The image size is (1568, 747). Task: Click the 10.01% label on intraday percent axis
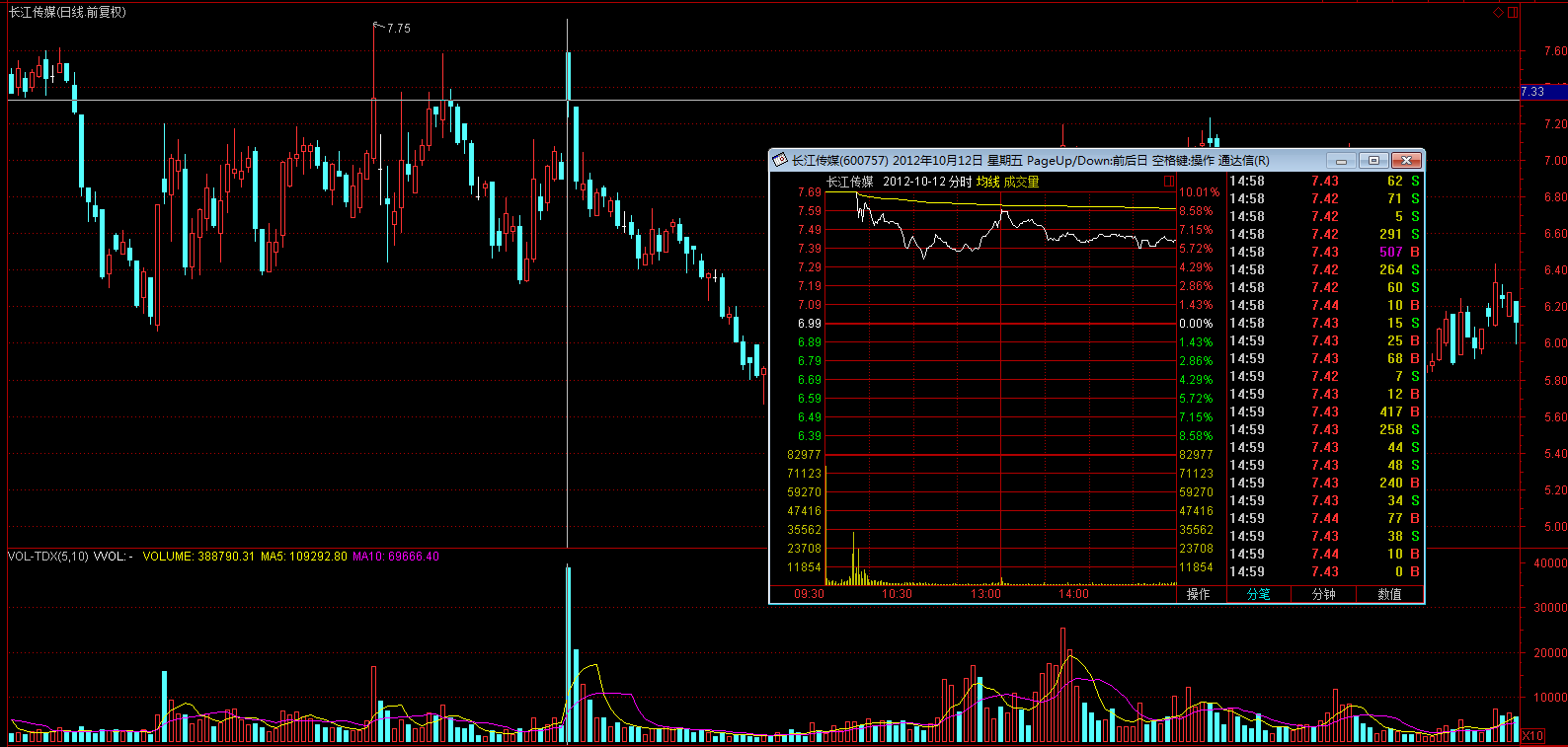pyautogui.click(x=1199, y=192)
